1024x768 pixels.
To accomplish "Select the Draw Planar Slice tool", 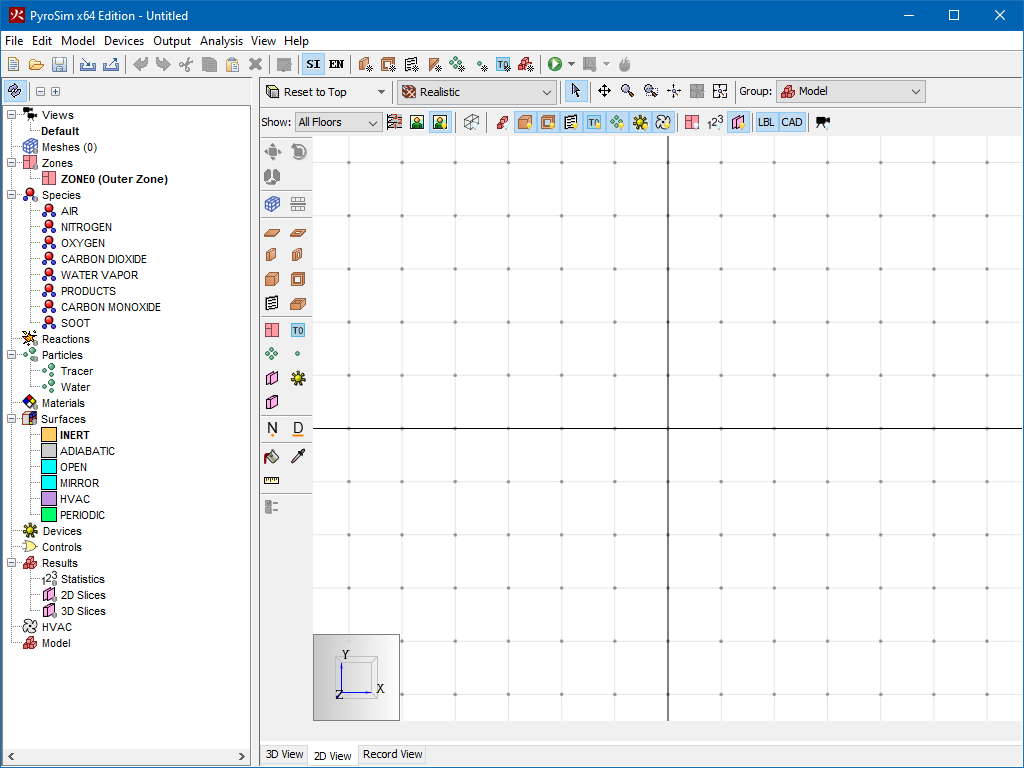I will (x=272, y=378).
